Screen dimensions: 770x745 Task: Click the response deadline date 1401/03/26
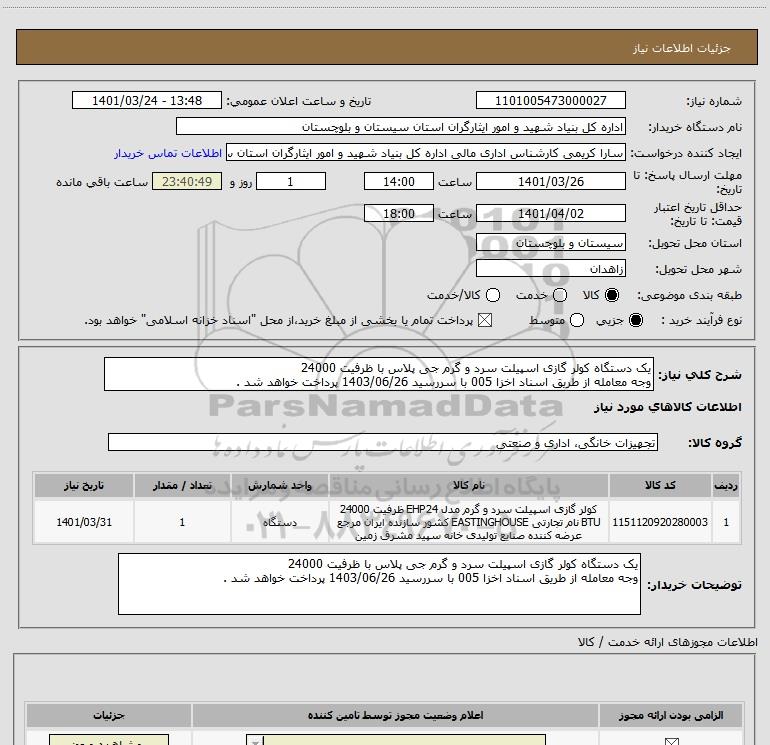tap(550, 182)
